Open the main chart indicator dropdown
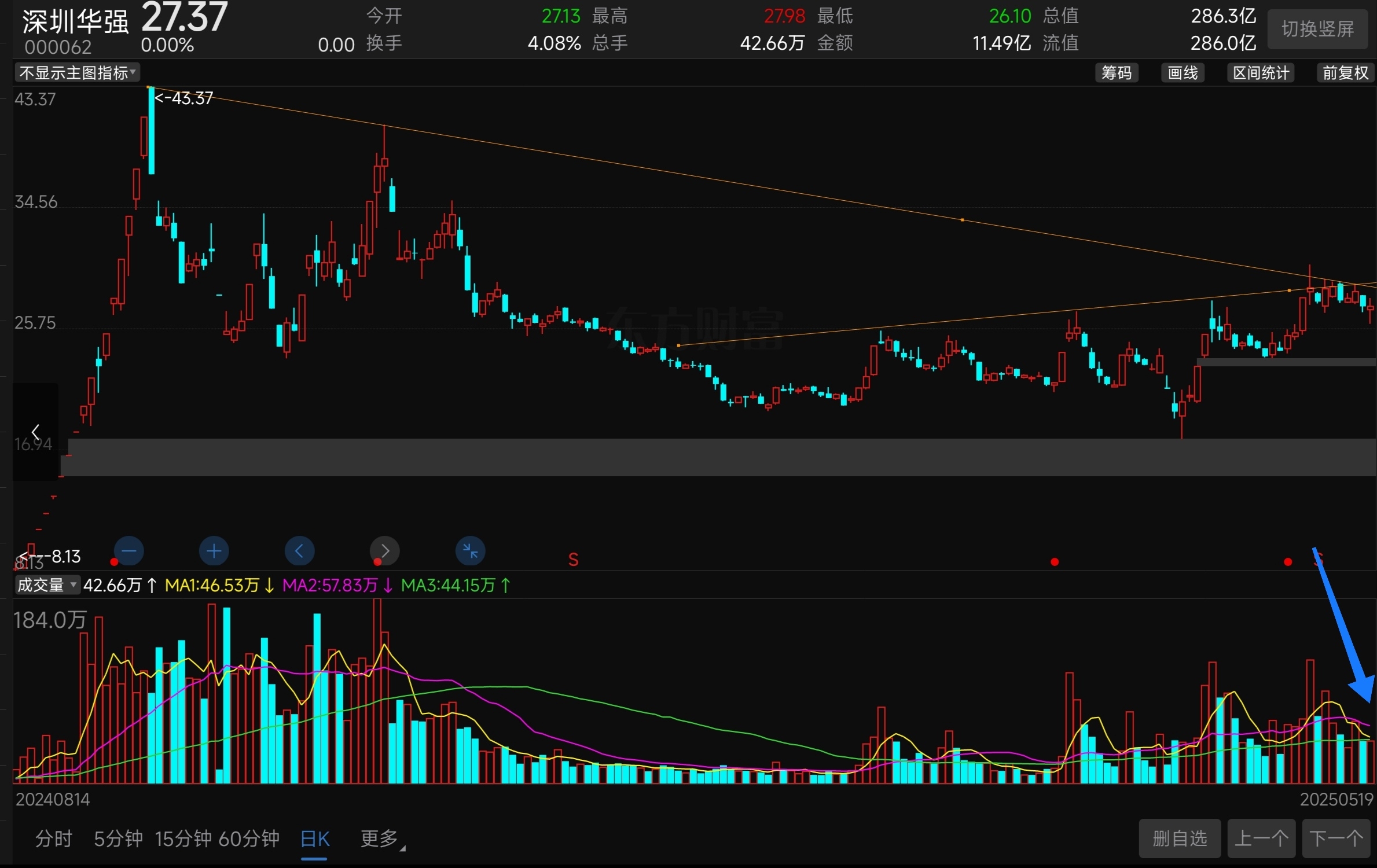 pos(77,73)
